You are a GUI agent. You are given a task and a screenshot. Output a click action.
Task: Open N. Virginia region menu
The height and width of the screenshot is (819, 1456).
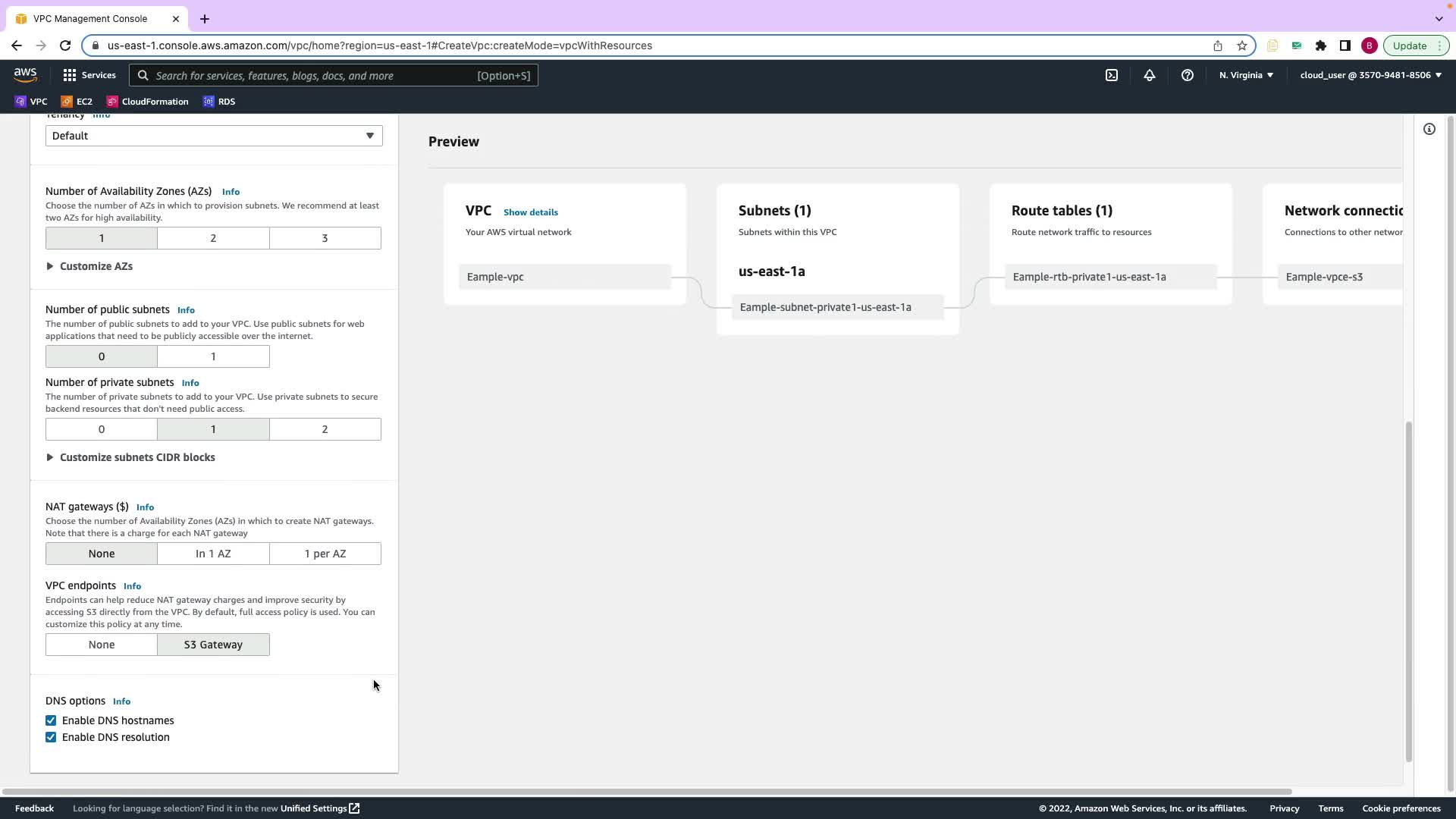tap(1246, 75)
